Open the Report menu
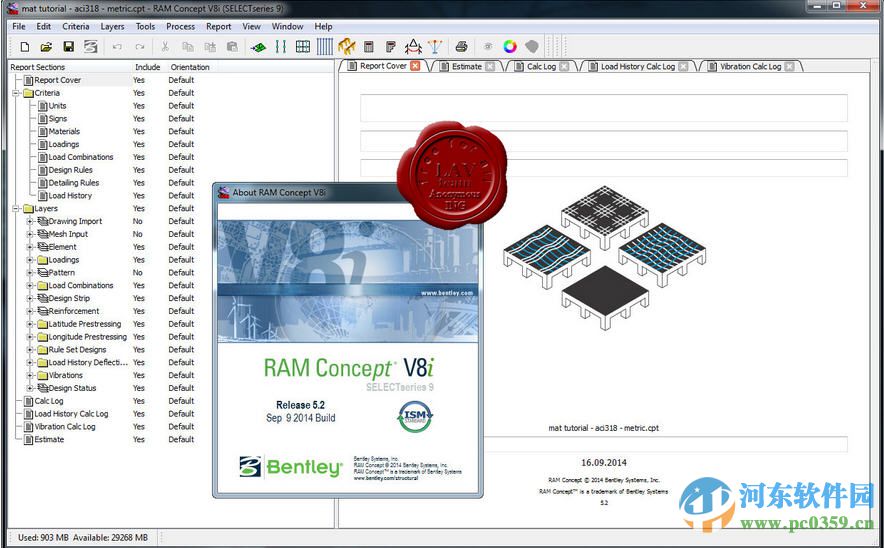Screen dimensions: 884x548 [218, 26]
